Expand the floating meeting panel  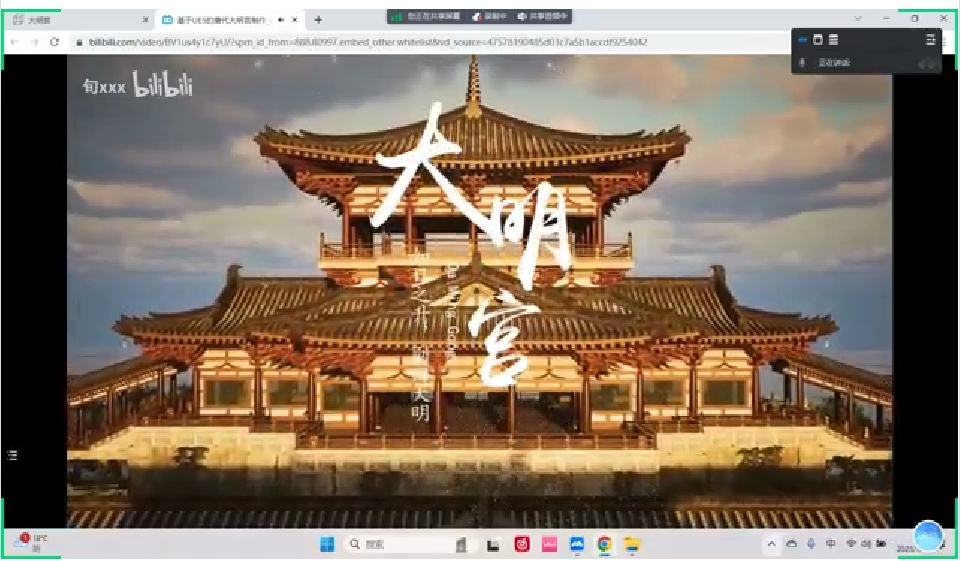point(930,39)
